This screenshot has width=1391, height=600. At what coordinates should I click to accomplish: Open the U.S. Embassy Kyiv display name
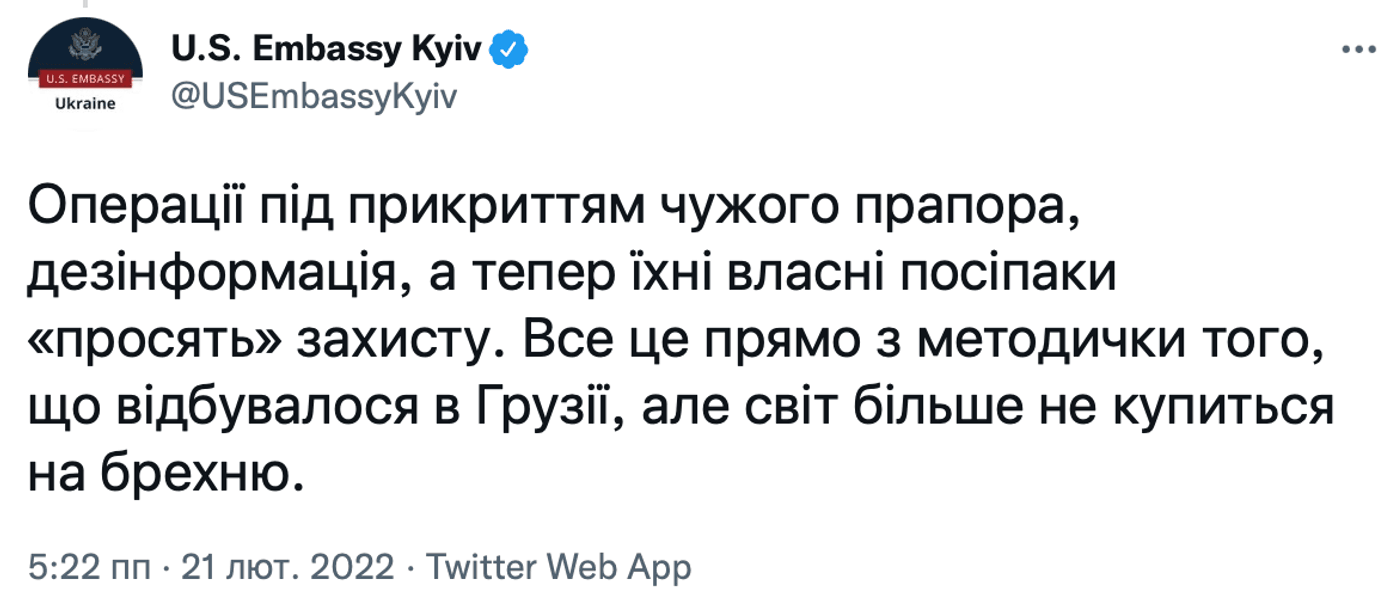[329, 48]
